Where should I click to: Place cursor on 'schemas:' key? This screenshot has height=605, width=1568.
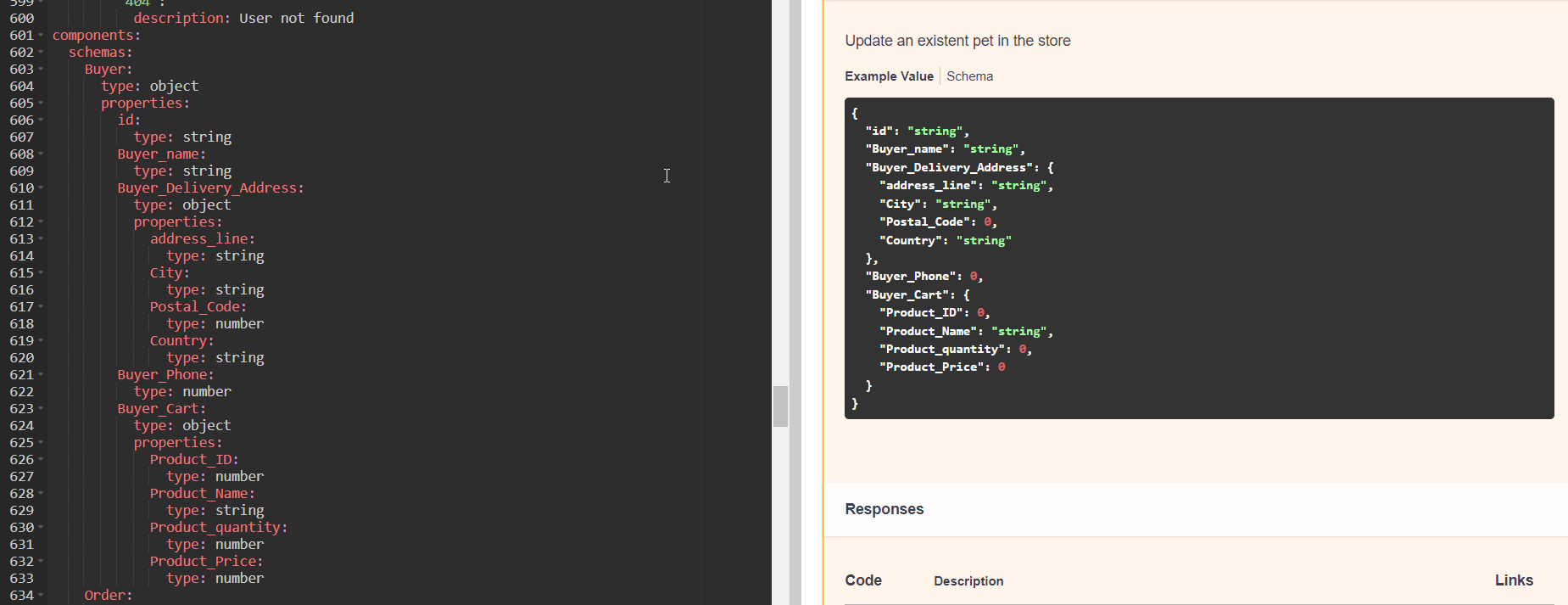pyautogui.click(x=101, y=53)
